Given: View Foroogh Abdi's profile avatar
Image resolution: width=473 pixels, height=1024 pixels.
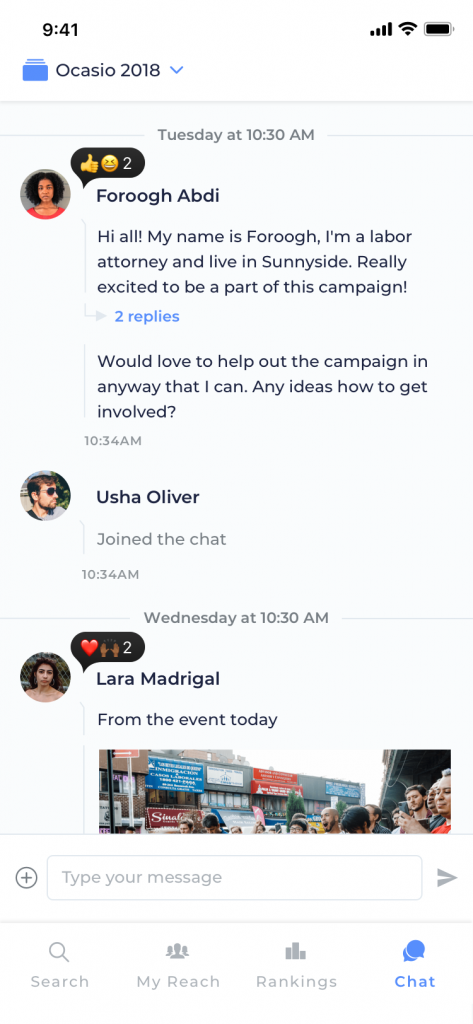Looking at the screenshot, I should [x=45, y=194].
